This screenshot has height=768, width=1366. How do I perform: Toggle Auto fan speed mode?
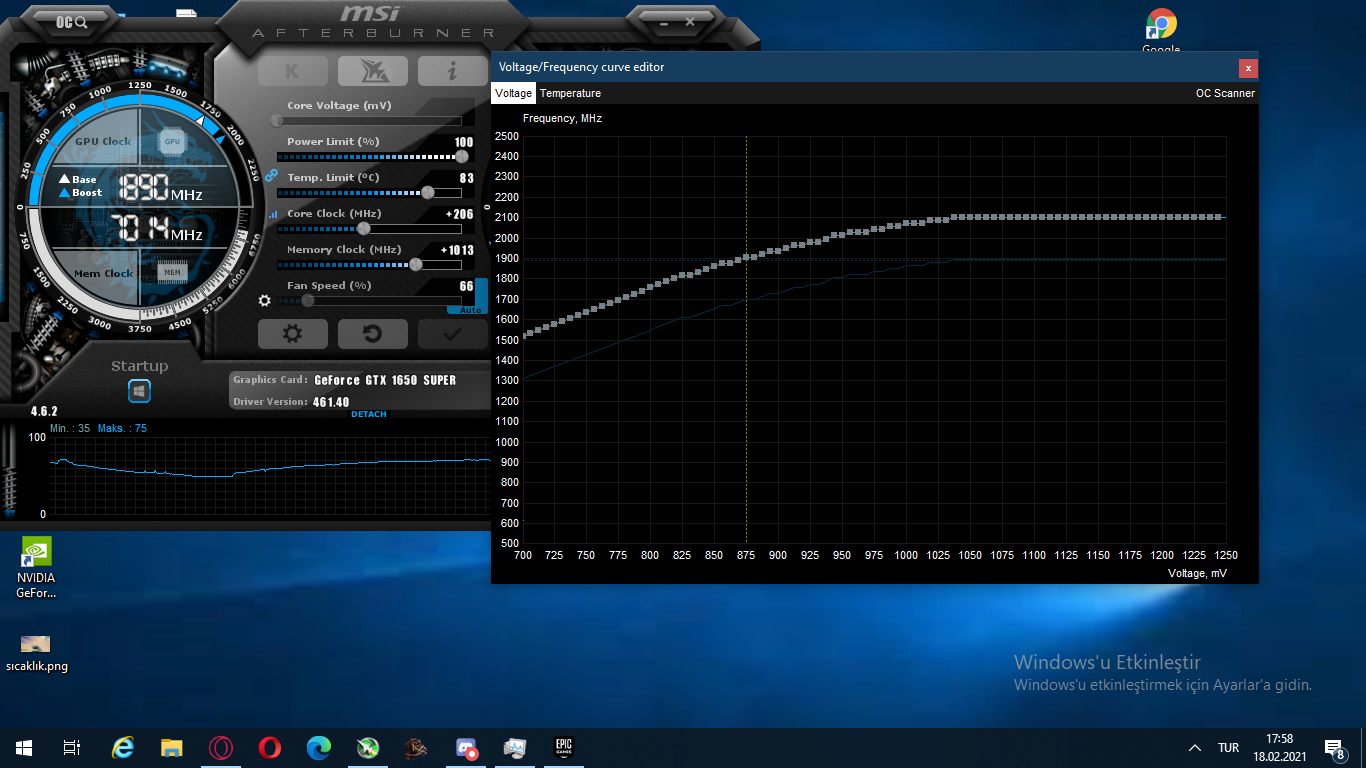[470, 310]
